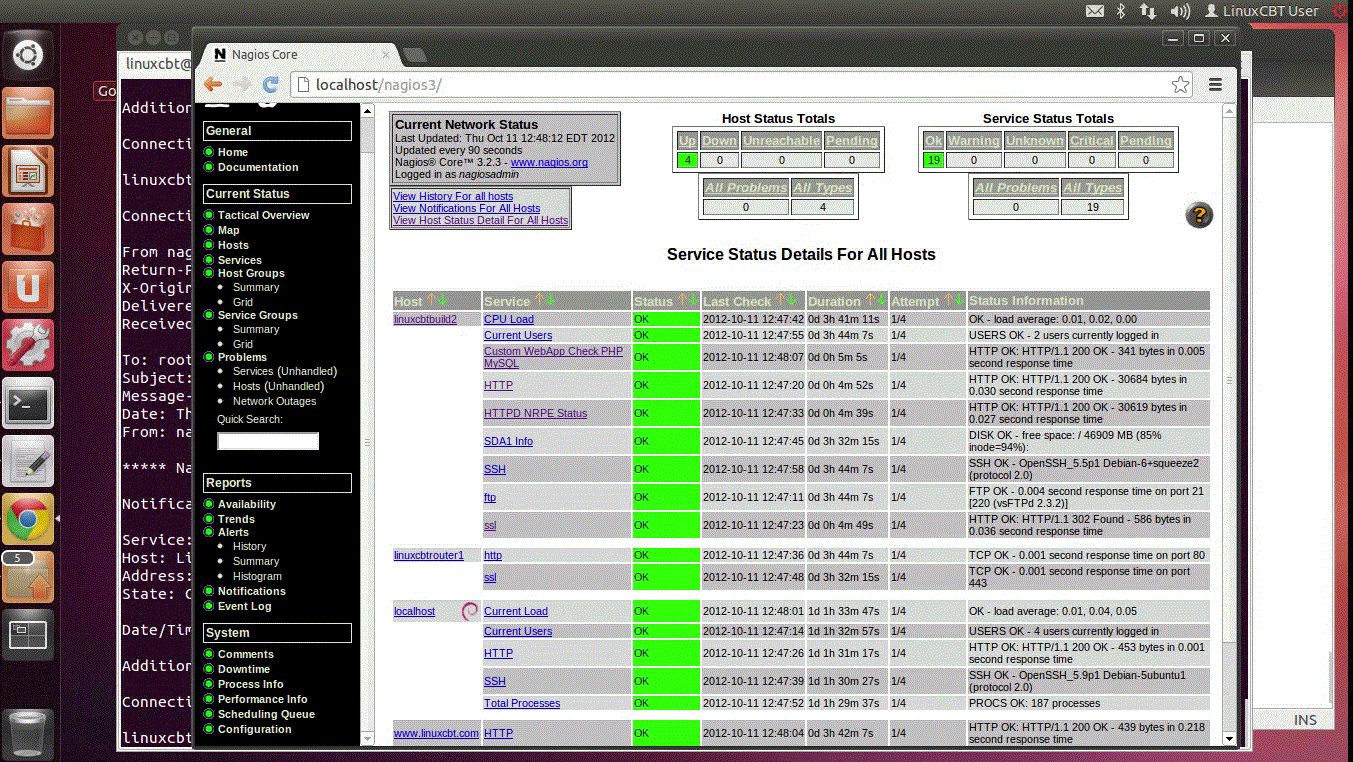Bookmark this page with the star

point(1180,85)
